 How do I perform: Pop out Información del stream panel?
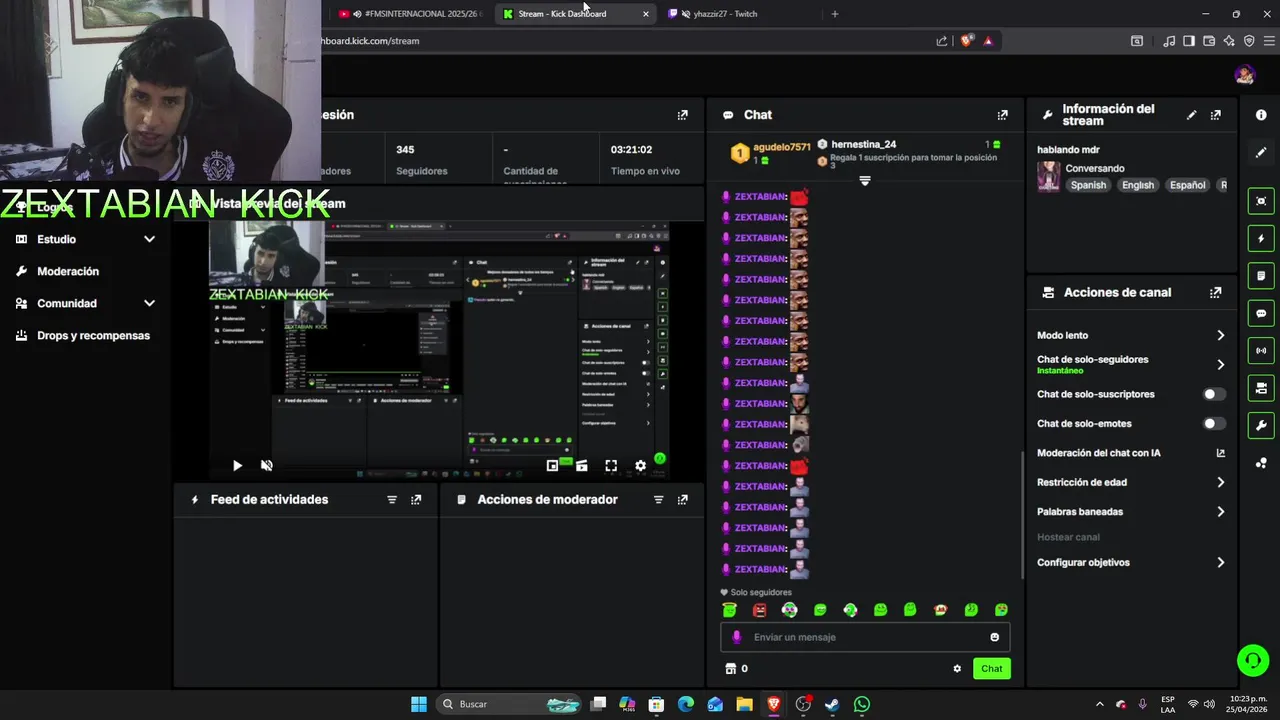pyautogui.click(x=1216, y=115)
